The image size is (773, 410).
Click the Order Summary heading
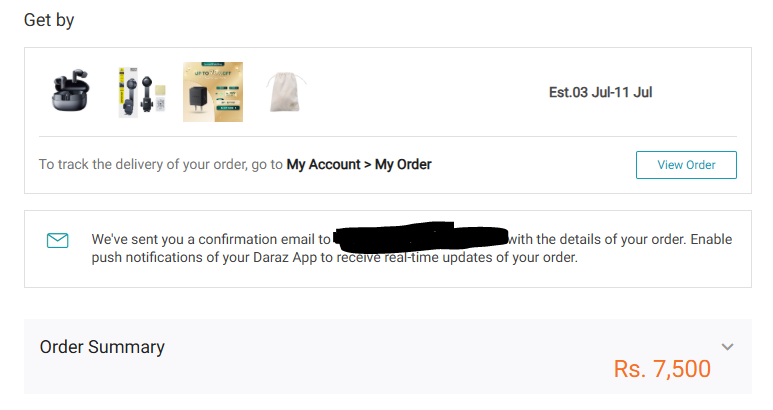tap(102, 347)
